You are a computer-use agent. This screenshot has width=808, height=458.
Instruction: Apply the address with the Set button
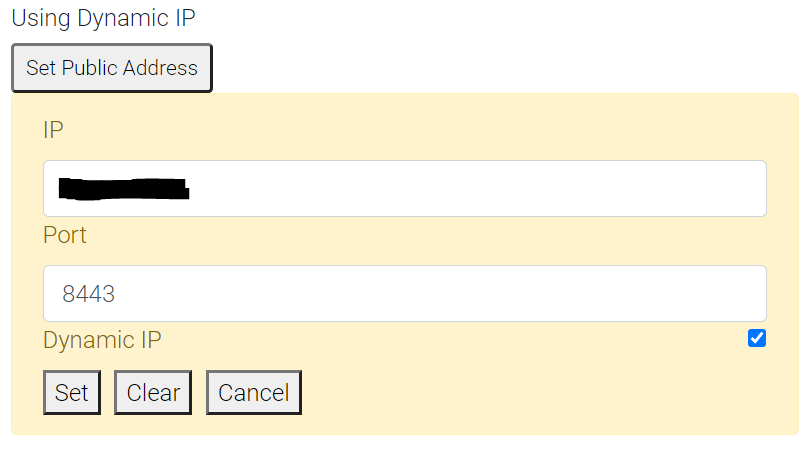click(72, 392)
